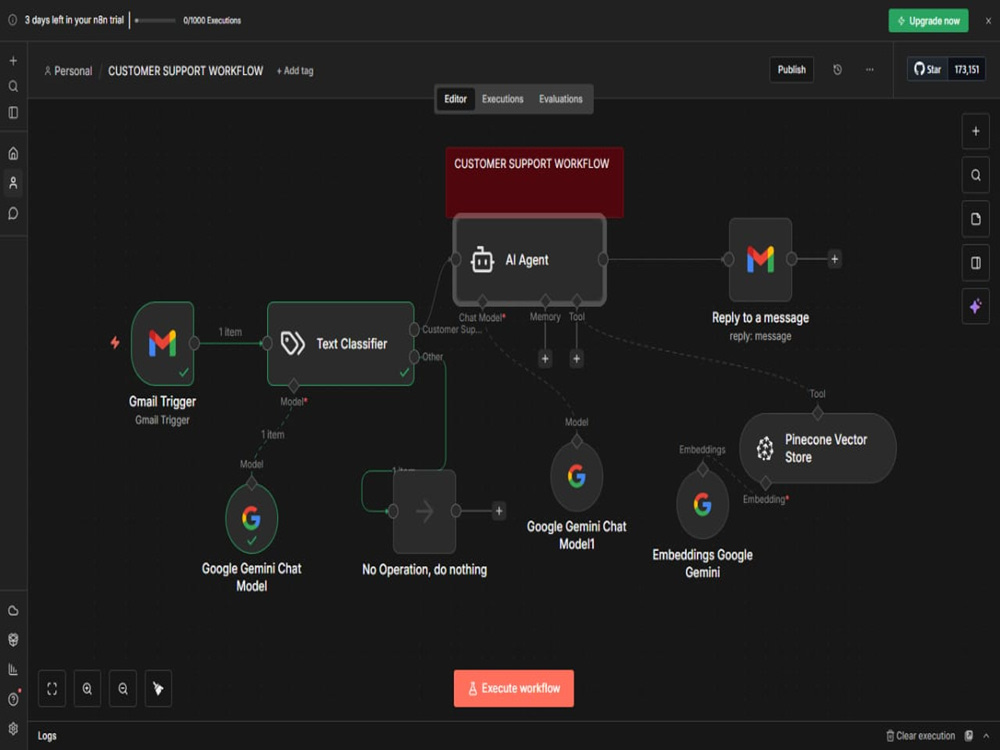Viewport: 1000px width, 750px height.
Task: Open the three-dot workflow options menu
Action: coord(869,70)
